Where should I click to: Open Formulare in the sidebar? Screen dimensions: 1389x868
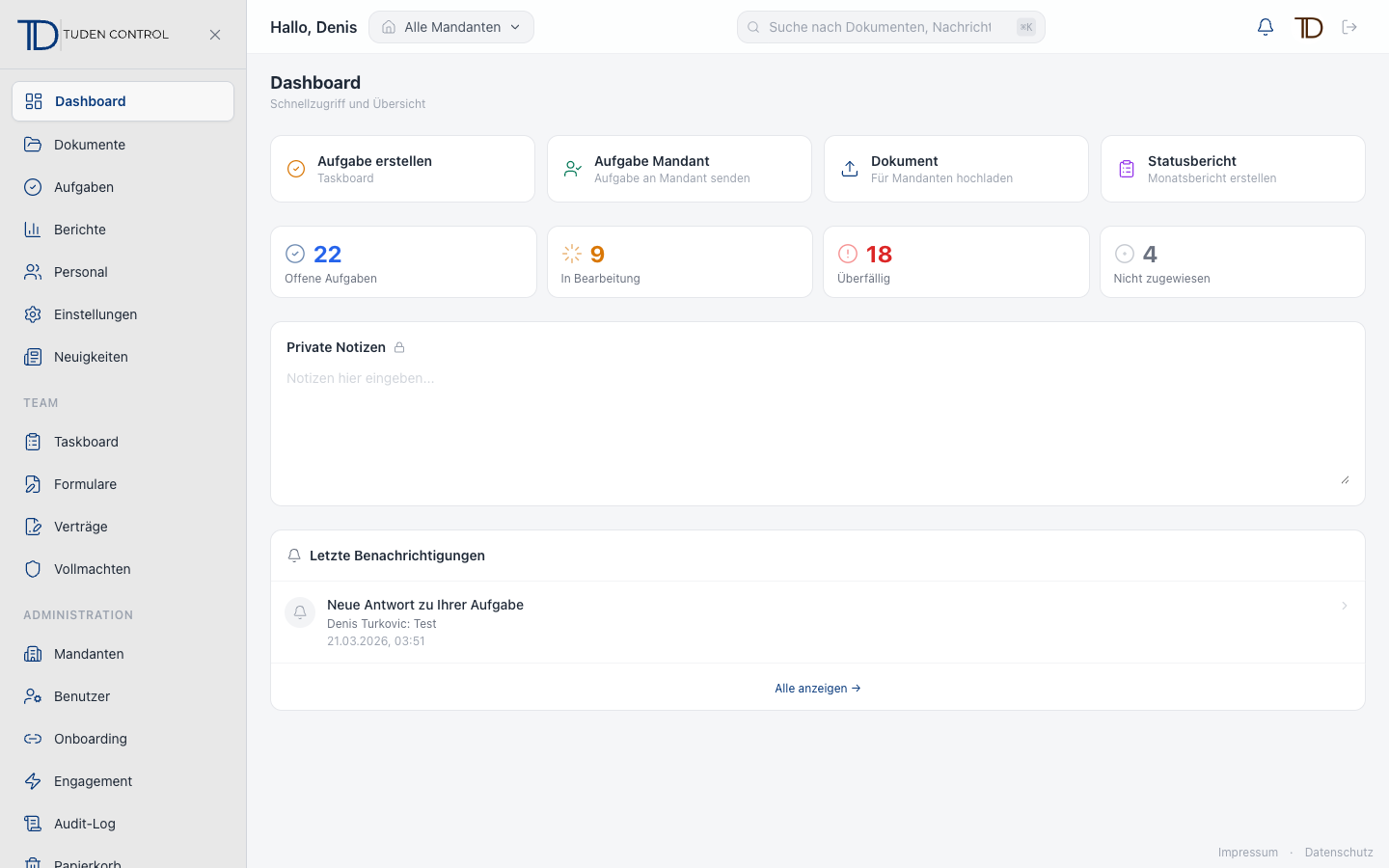click(x=123, y=484)
